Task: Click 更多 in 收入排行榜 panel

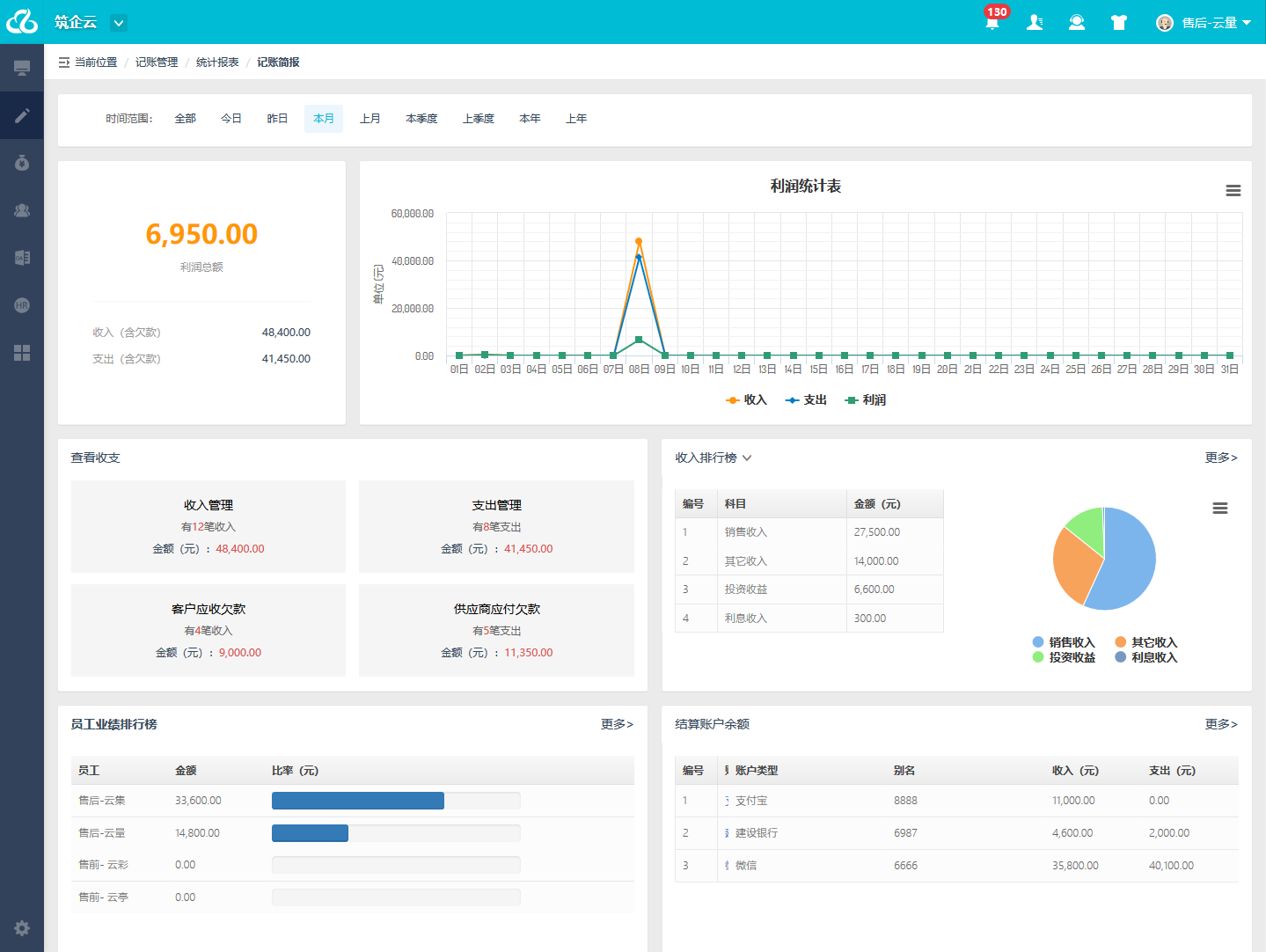Action: [1221, 458]
